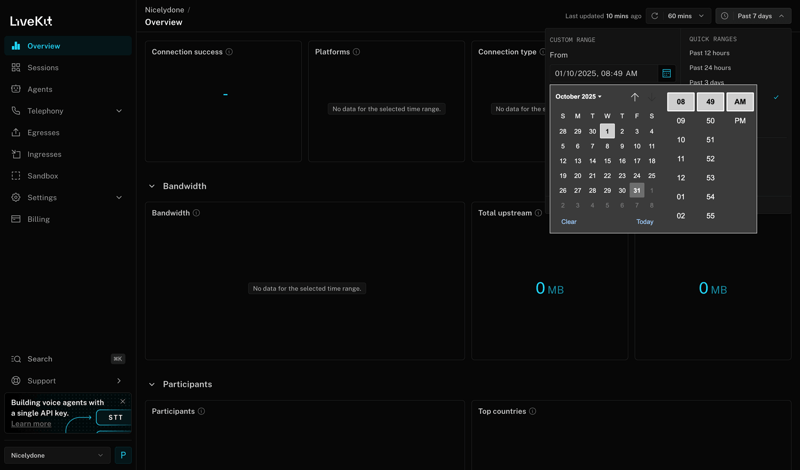Pick October 24 in the calendar

pyautogui.click(x=637, y=176)
